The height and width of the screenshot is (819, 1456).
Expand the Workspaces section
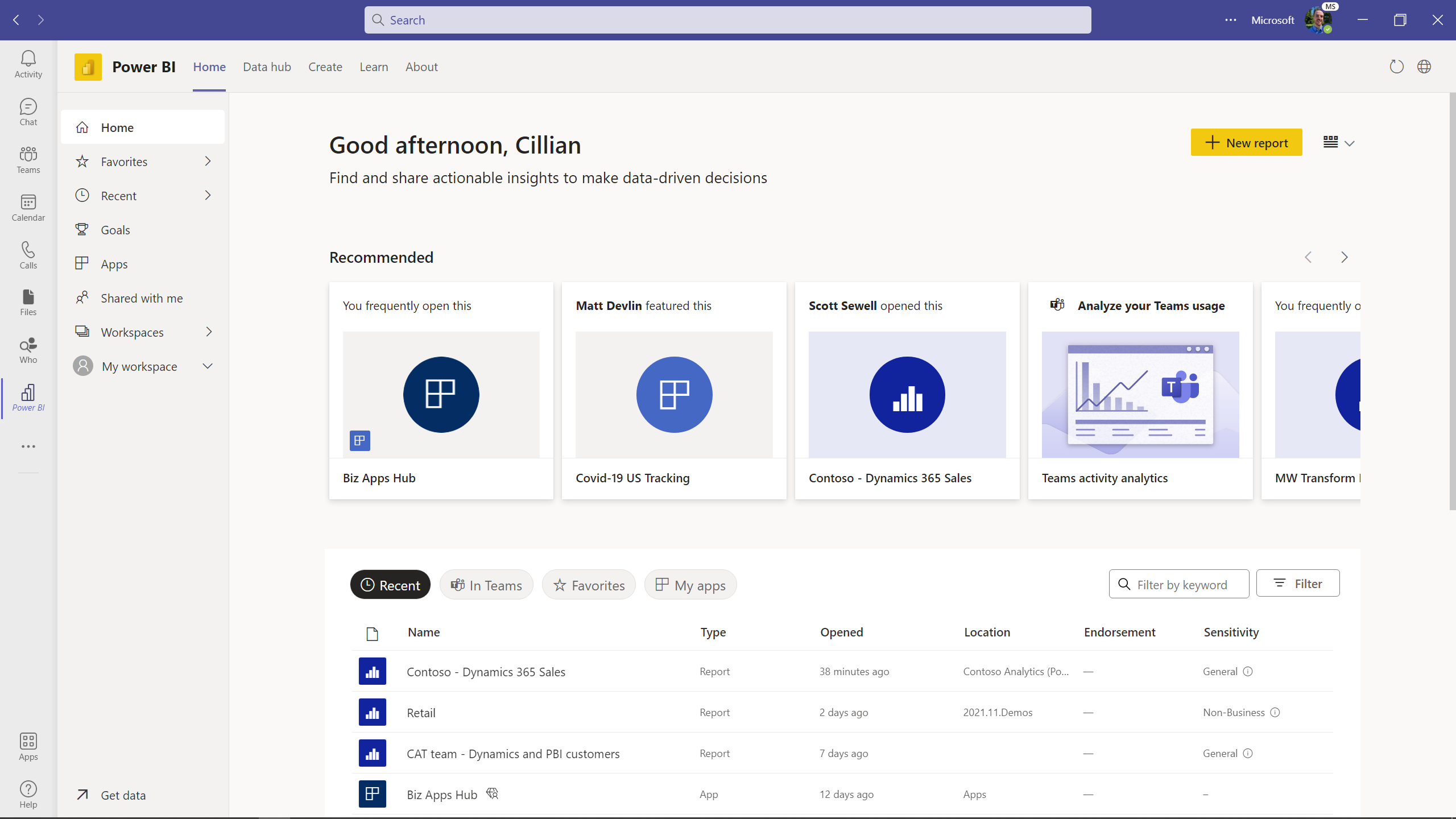[208, 332]
